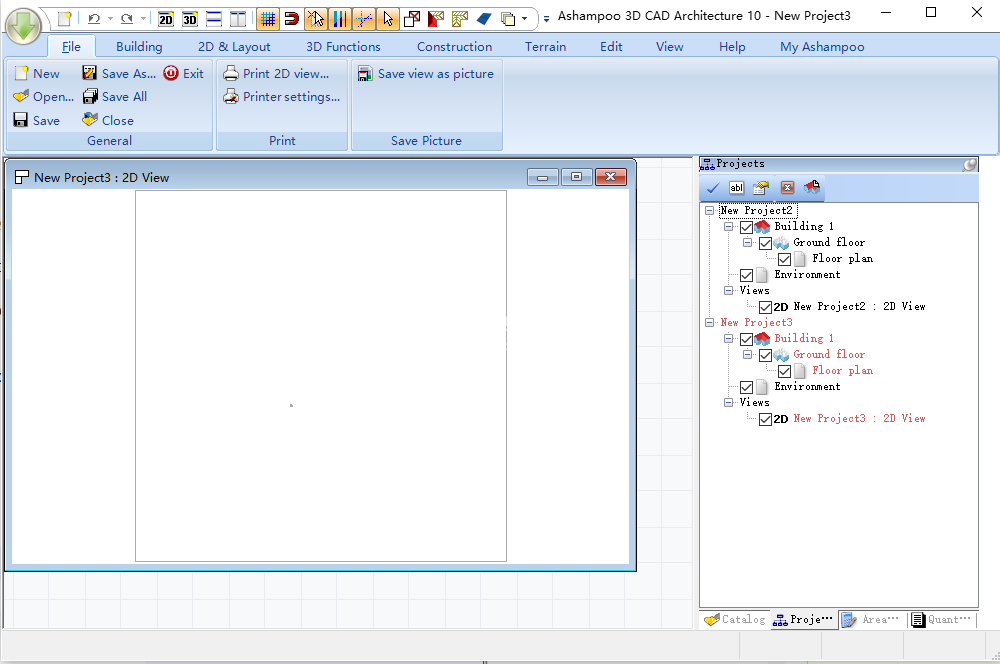Open the 3D Functions ribbon tab

click(343, 47)
